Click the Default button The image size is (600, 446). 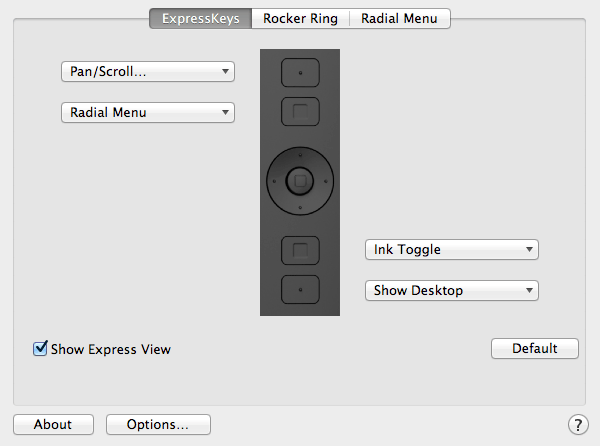535,348
